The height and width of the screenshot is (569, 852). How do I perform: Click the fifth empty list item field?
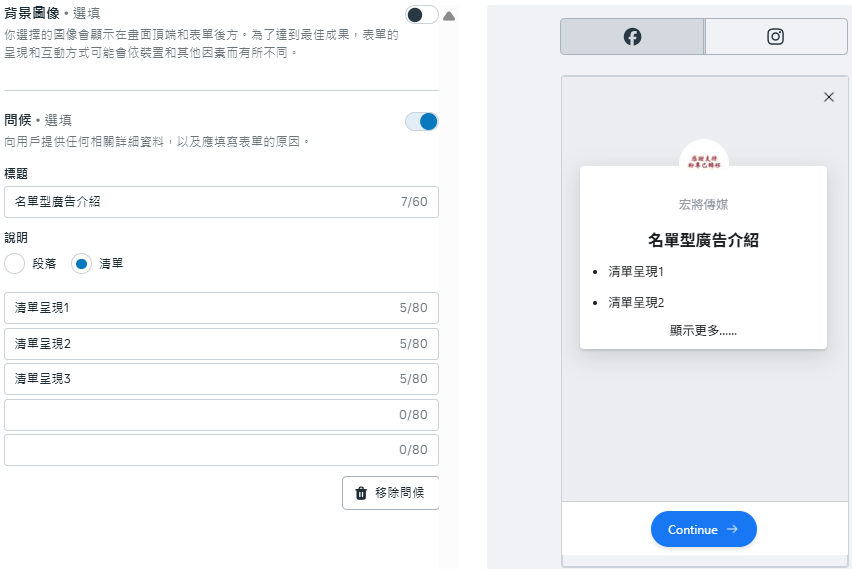pos(200,450)
